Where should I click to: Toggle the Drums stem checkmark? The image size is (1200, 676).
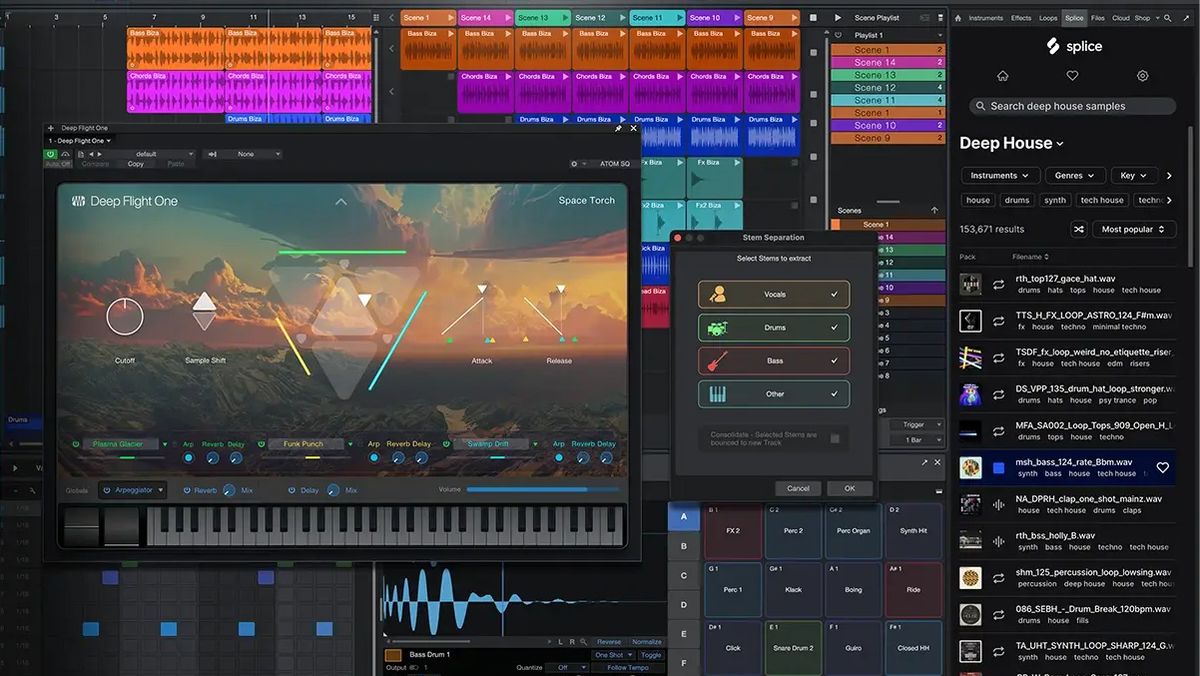[x=834, y=327]
